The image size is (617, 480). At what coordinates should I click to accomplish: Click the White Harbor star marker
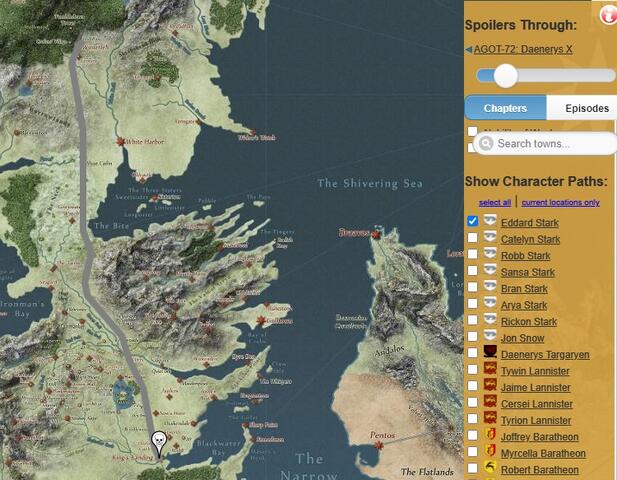point(120,142)
